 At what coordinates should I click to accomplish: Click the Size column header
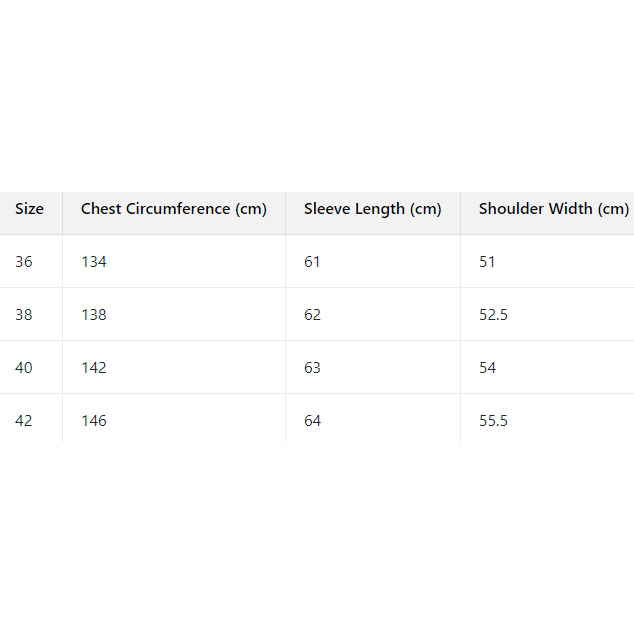[30, 209]
